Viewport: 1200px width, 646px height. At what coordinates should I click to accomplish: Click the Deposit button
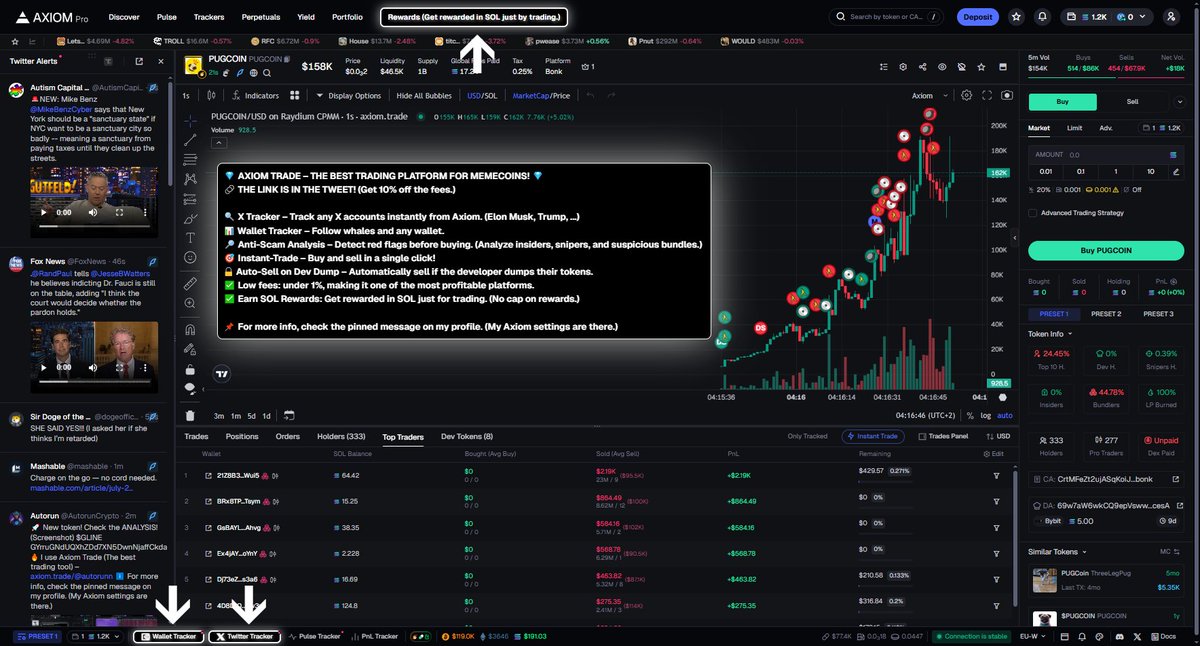[977, 17]
